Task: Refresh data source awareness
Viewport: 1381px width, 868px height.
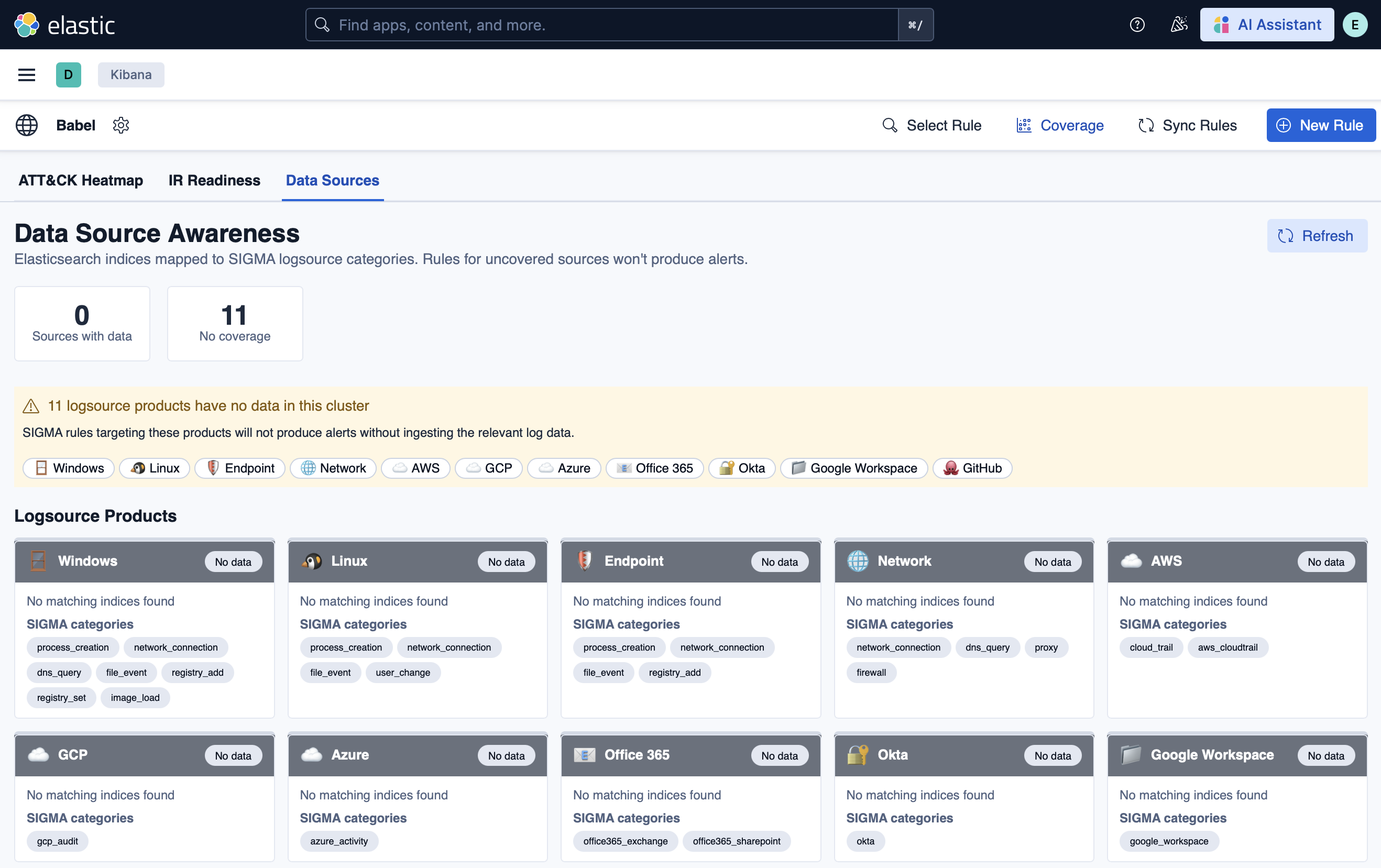Action: (1317, 236)
